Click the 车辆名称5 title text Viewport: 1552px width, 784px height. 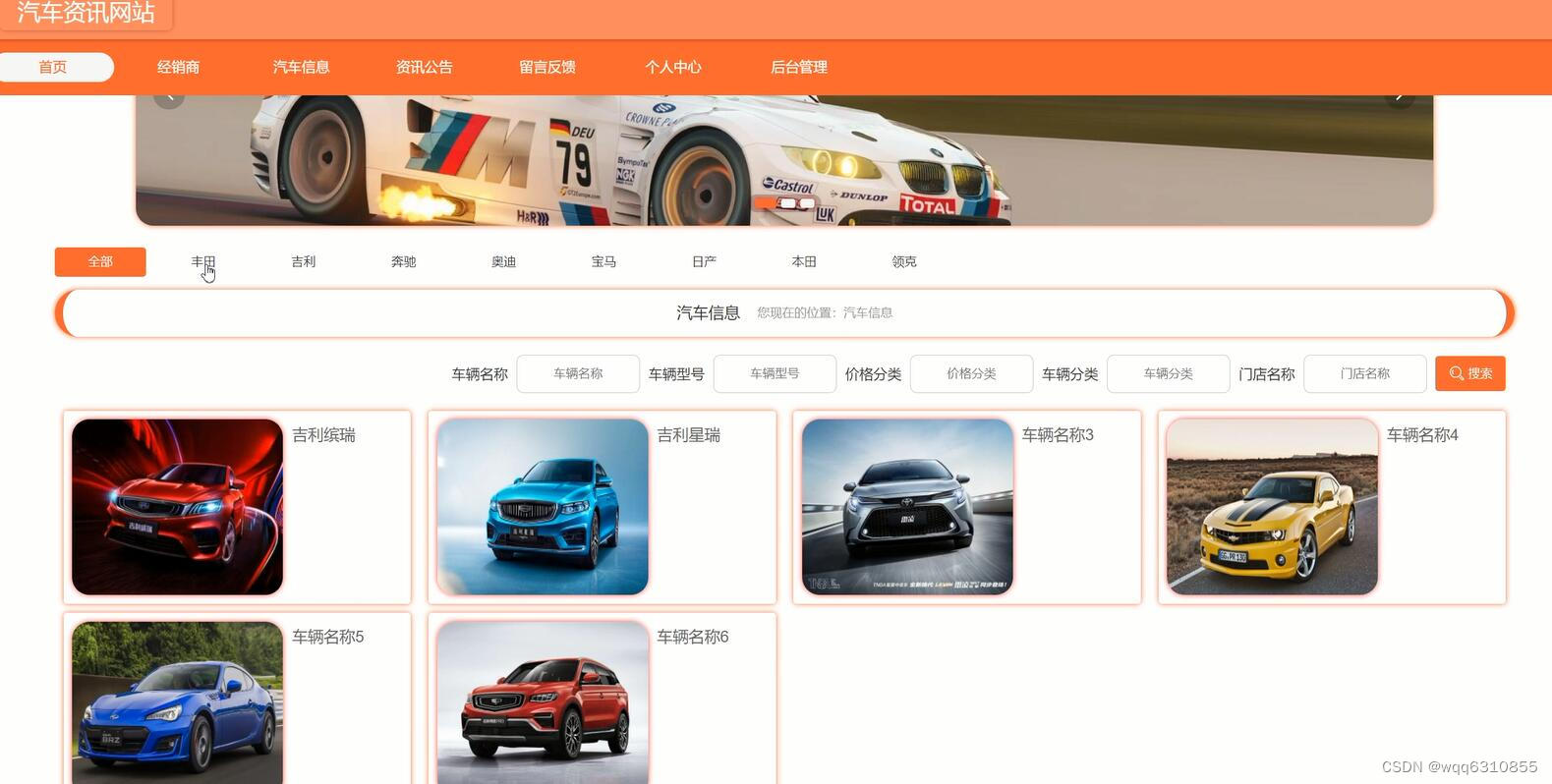(327, 637)
